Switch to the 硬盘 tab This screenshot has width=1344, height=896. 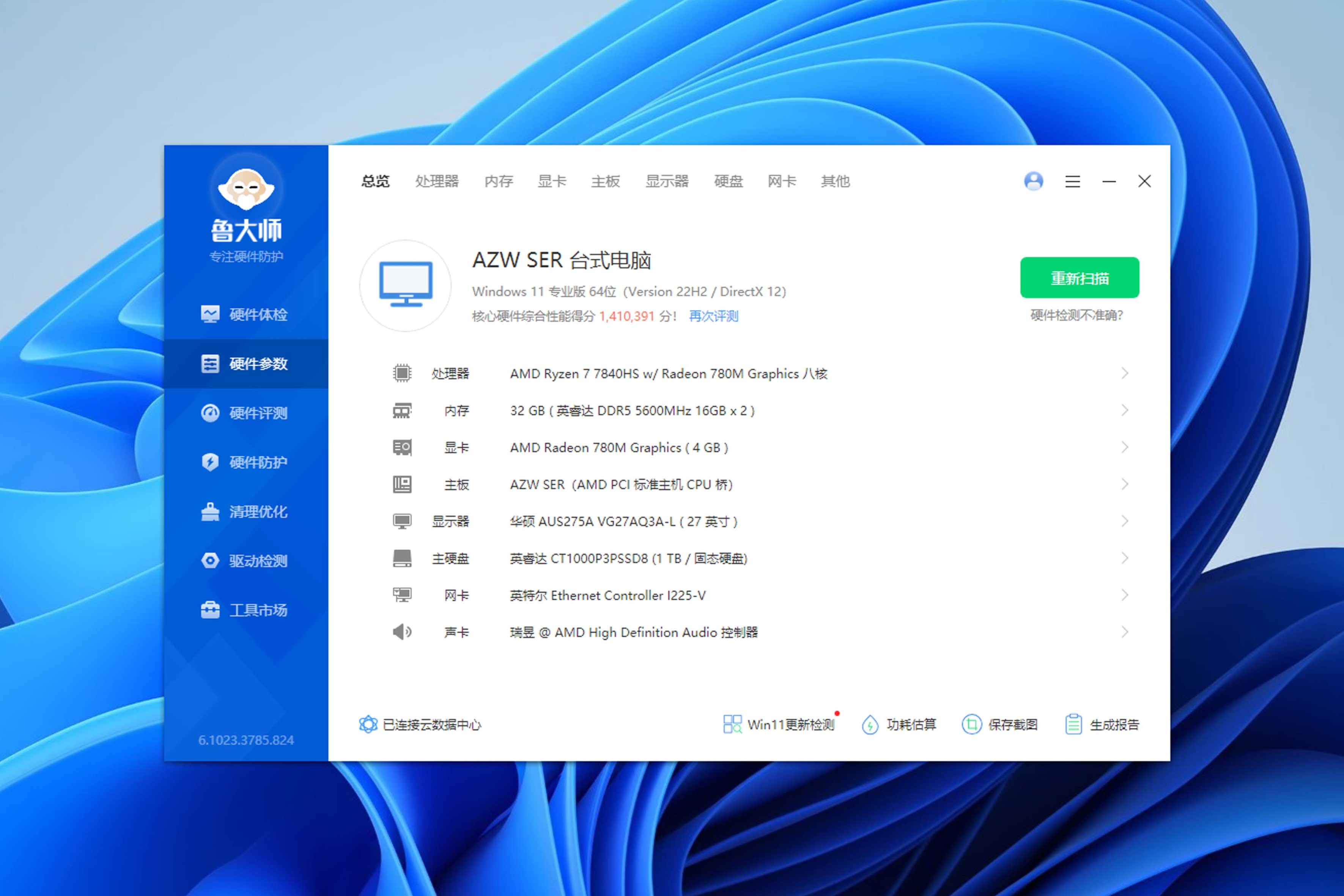coord(729,181)
